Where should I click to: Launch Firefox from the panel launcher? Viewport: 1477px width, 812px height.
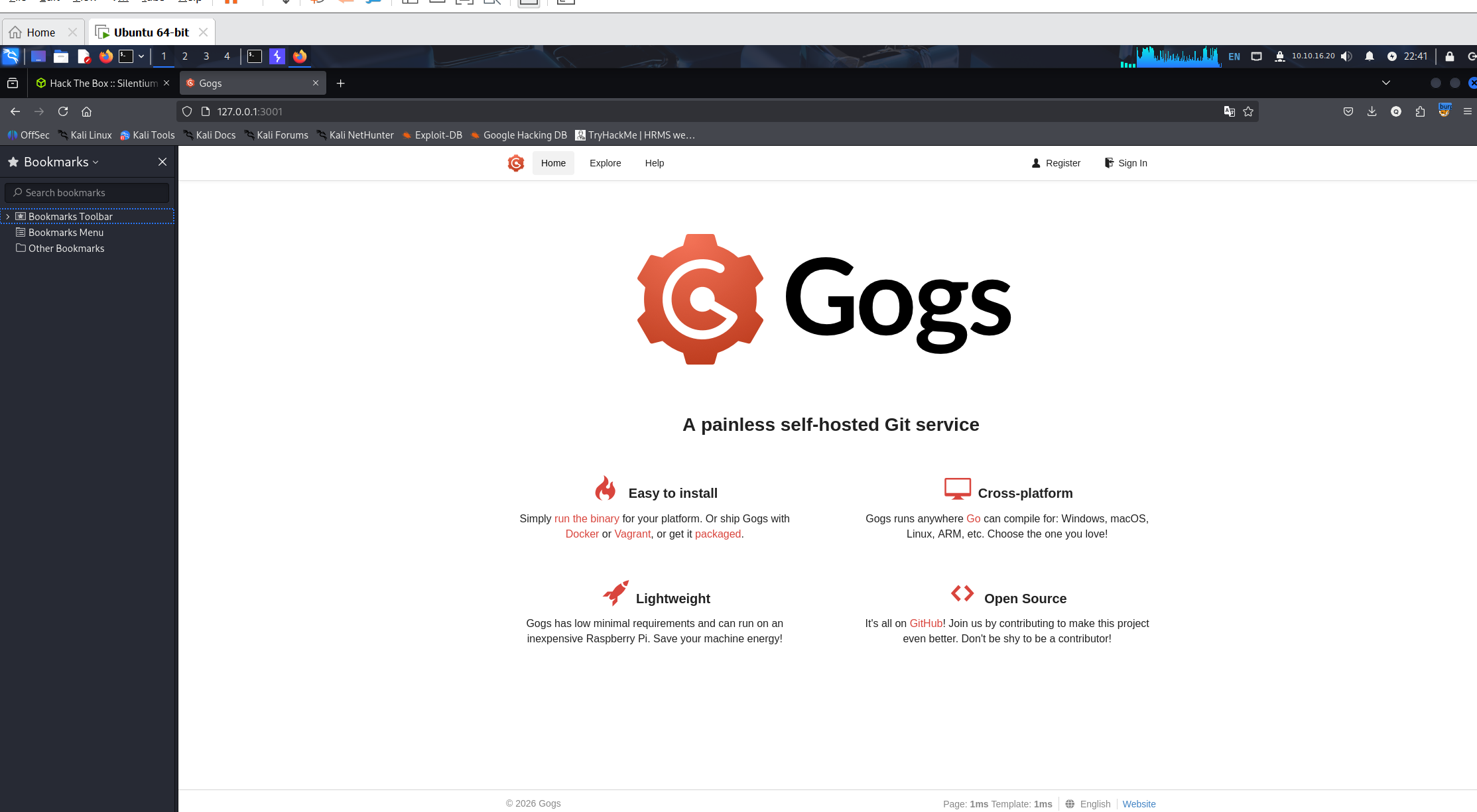(x=106, y=56)
